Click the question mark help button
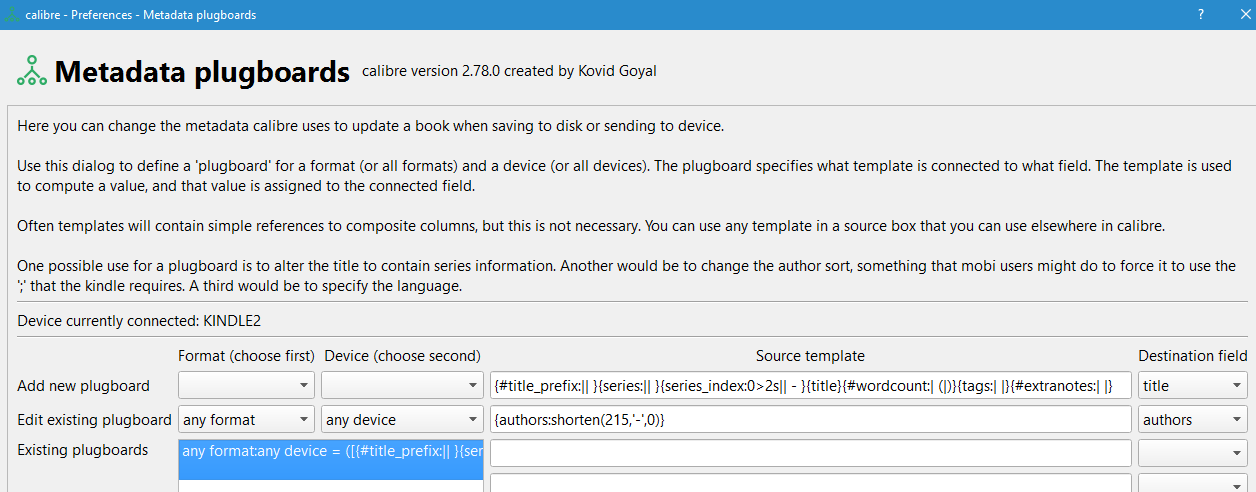 click(x=1199, y=15)
